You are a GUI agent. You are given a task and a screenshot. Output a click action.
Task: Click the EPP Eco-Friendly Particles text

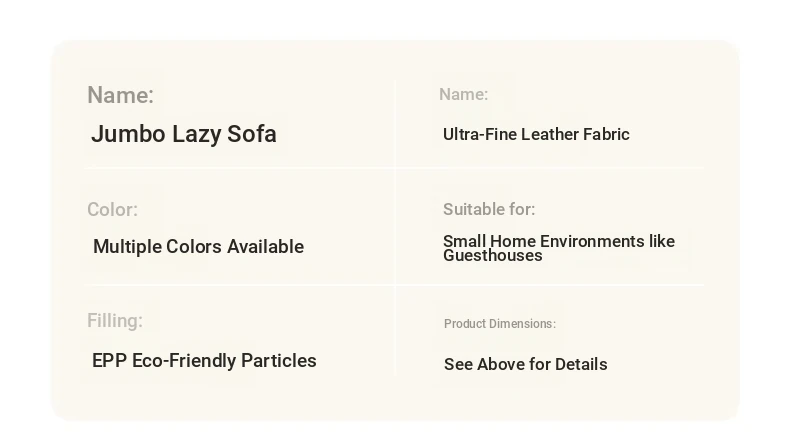click(204, 361)
